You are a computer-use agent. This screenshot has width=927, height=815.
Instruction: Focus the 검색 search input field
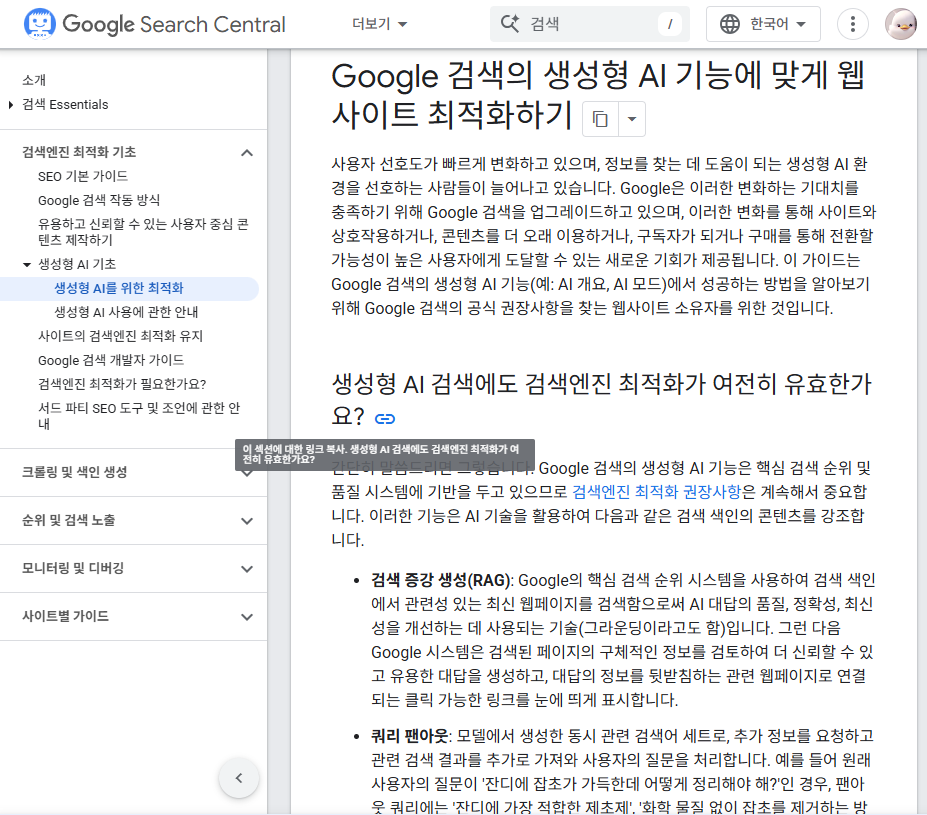pyautogui.click(x=589, y=24)
